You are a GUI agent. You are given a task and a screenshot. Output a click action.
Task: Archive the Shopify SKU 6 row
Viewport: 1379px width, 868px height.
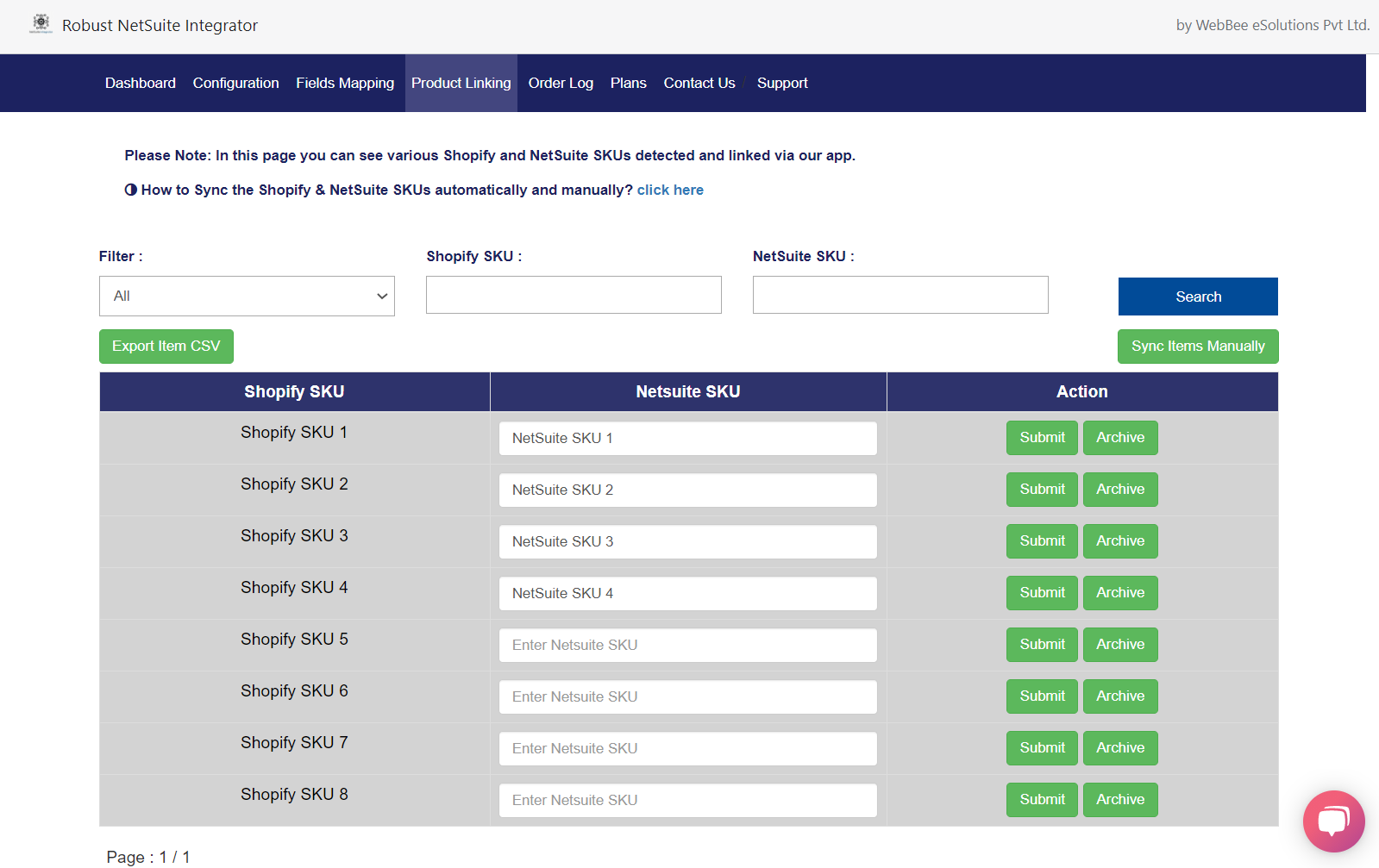[1120, 696]
